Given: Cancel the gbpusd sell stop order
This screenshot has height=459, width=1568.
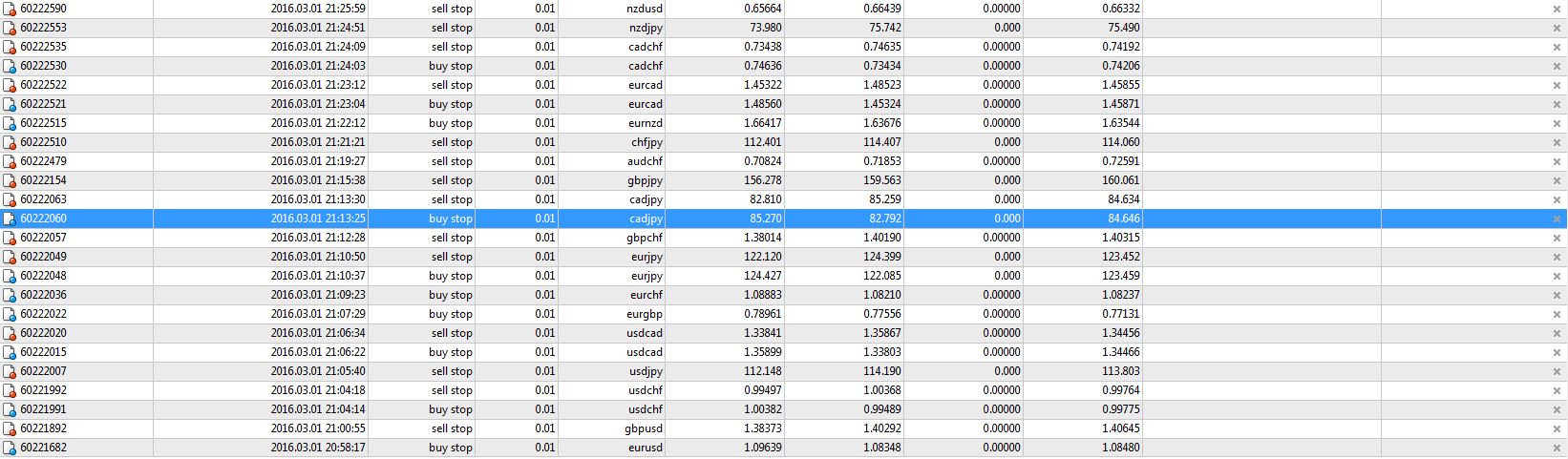Looking at the screenshot, I should 1557,428.
